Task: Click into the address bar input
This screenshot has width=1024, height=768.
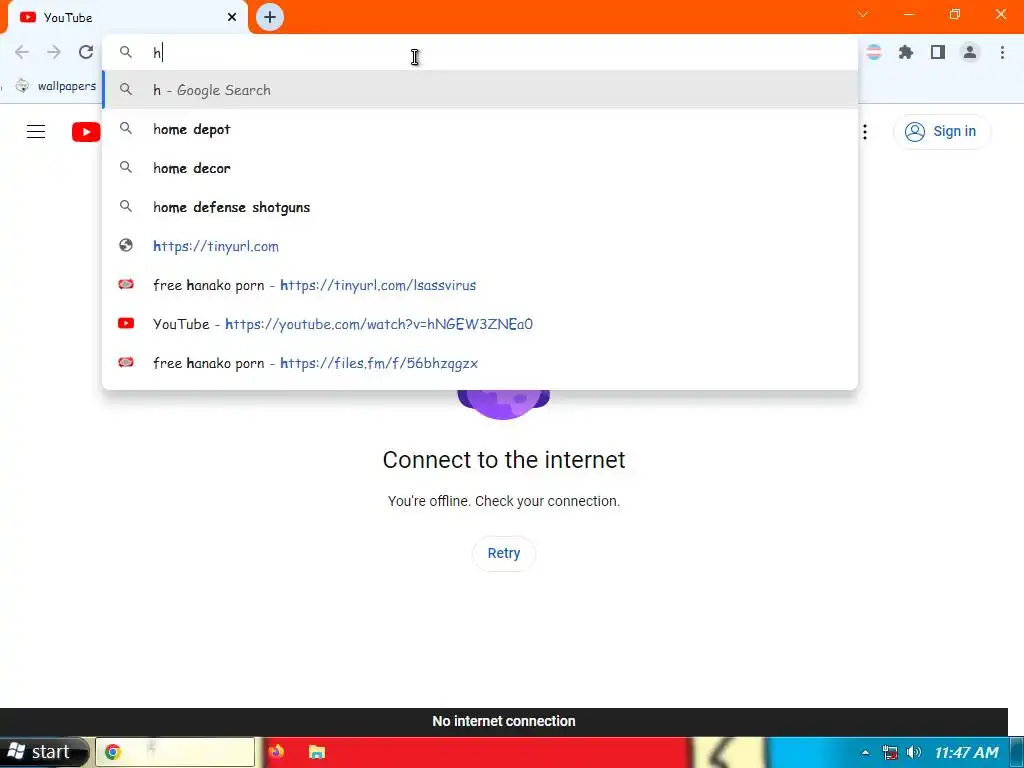Action: click(480, 52)
